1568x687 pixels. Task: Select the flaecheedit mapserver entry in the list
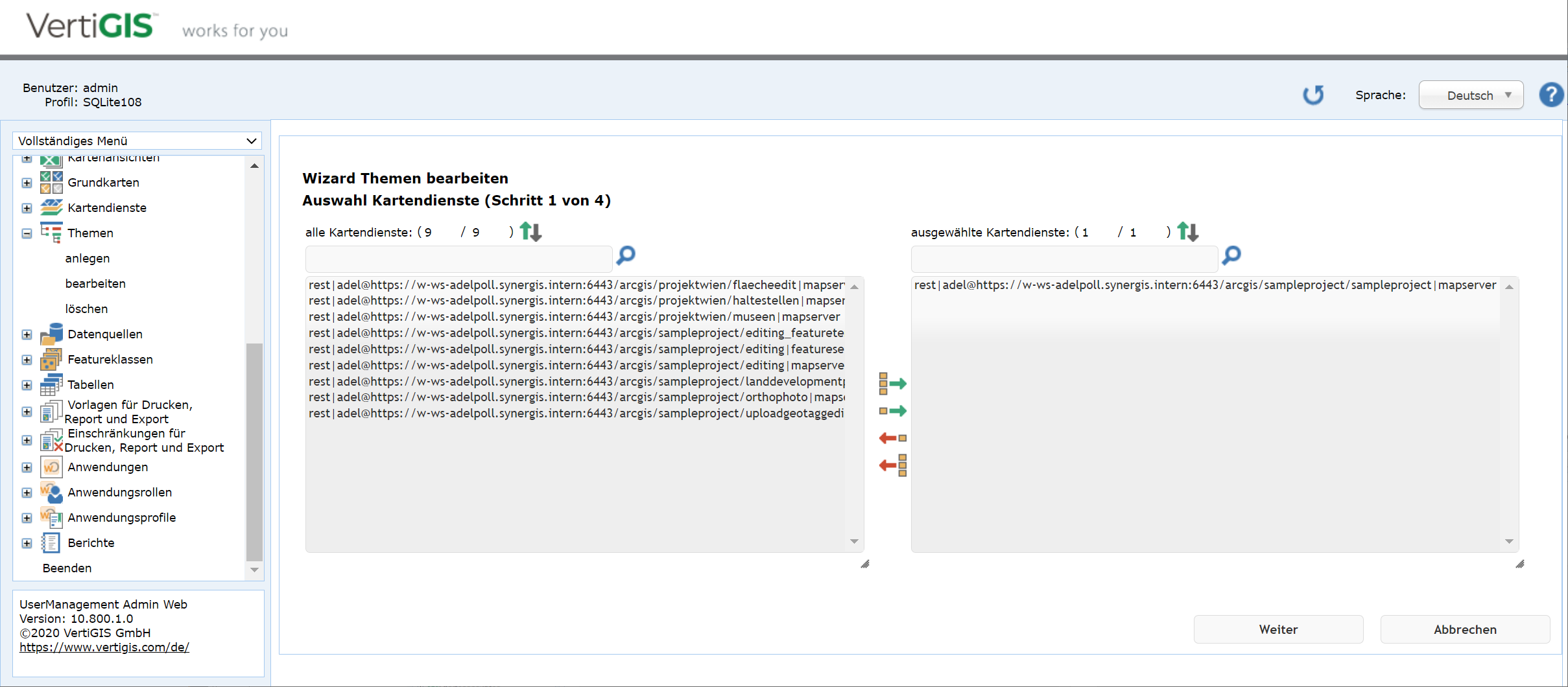pos(571,285)
